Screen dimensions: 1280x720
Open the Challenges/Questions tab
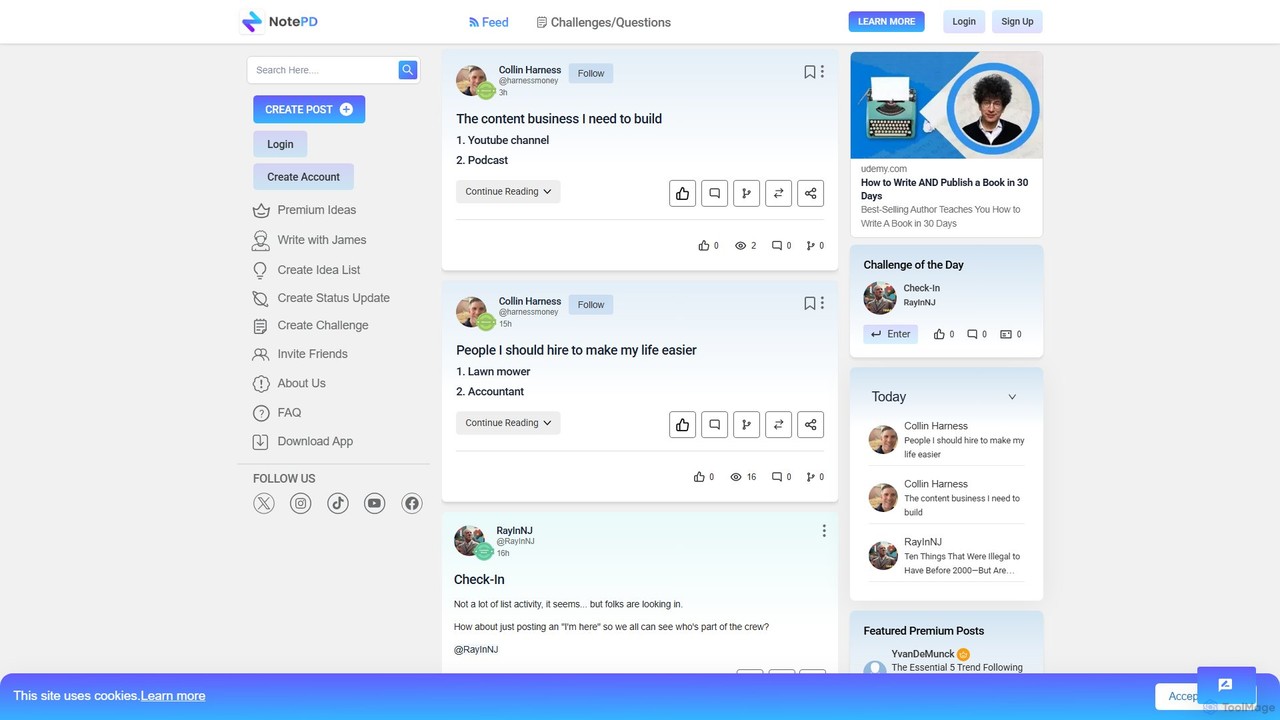(604, 22)
